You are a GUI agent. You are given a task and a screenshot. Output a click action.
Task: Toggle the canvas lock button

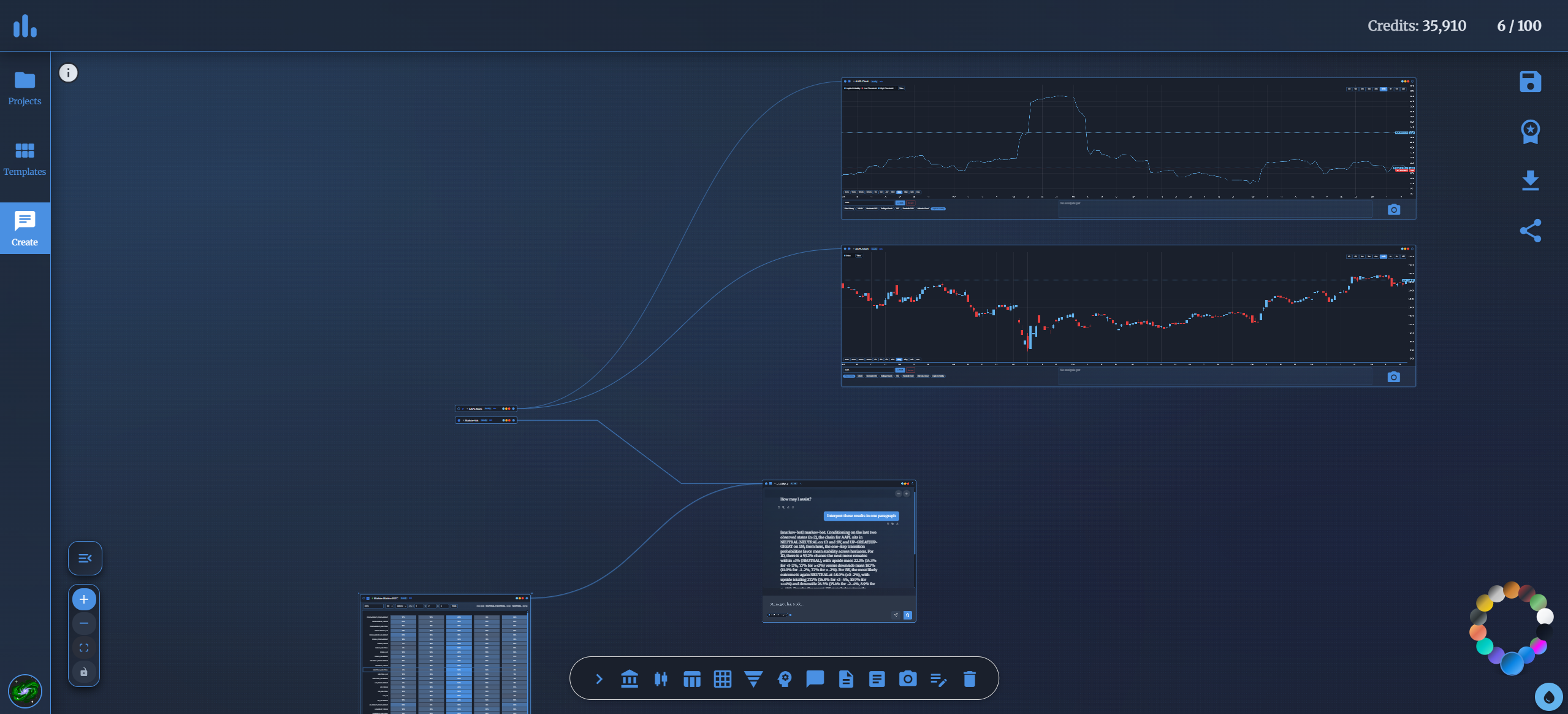[x=84, y=672]
